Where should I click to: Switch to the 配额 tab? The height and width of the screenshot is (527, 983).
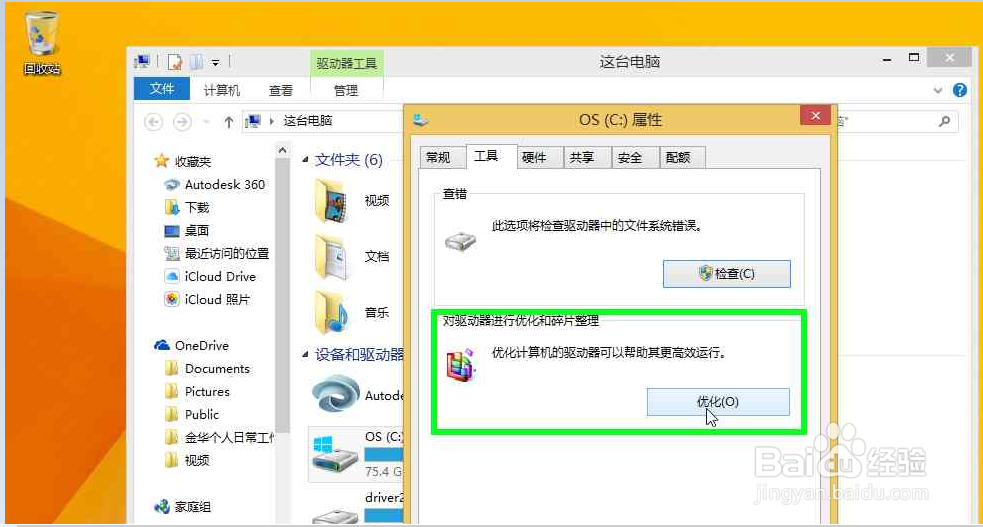point(678,157)
